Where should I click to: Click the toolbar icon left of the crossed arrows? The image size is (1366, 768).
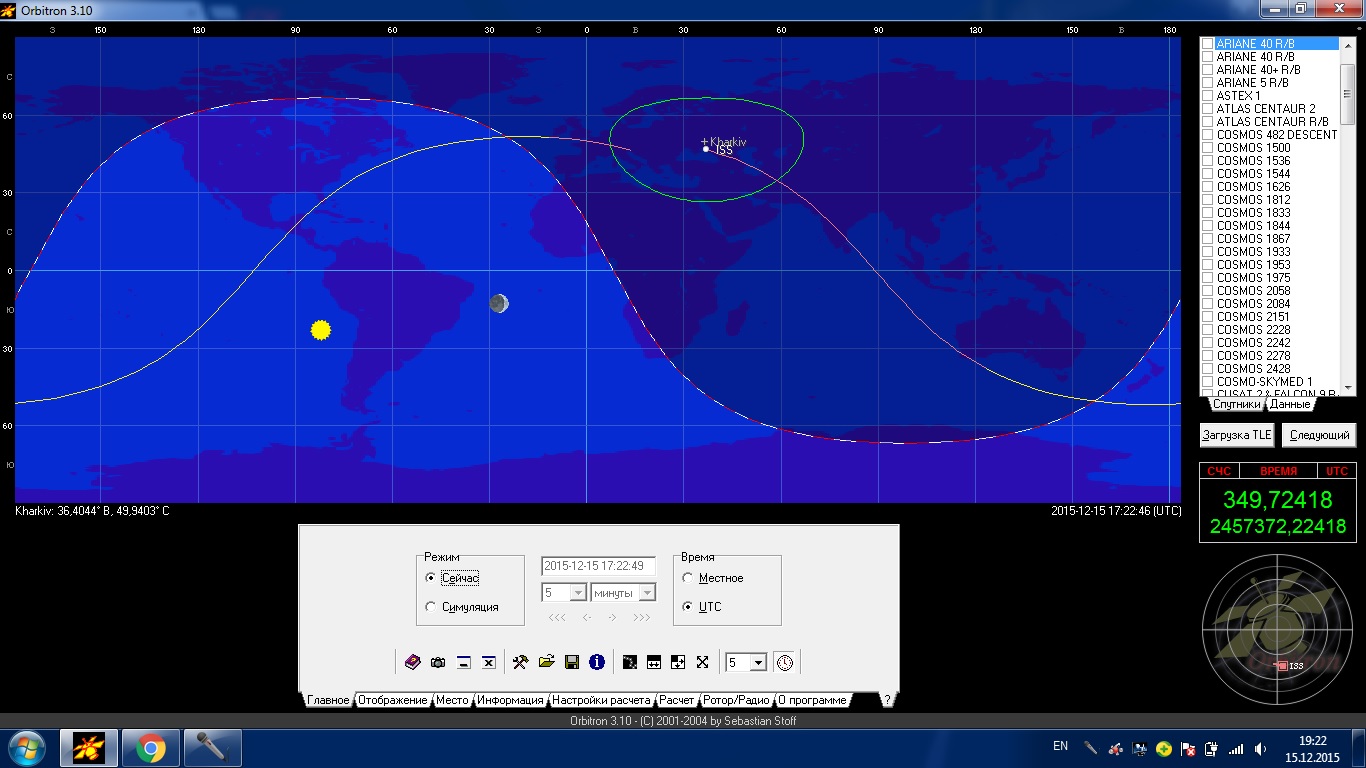click(678, 662)
